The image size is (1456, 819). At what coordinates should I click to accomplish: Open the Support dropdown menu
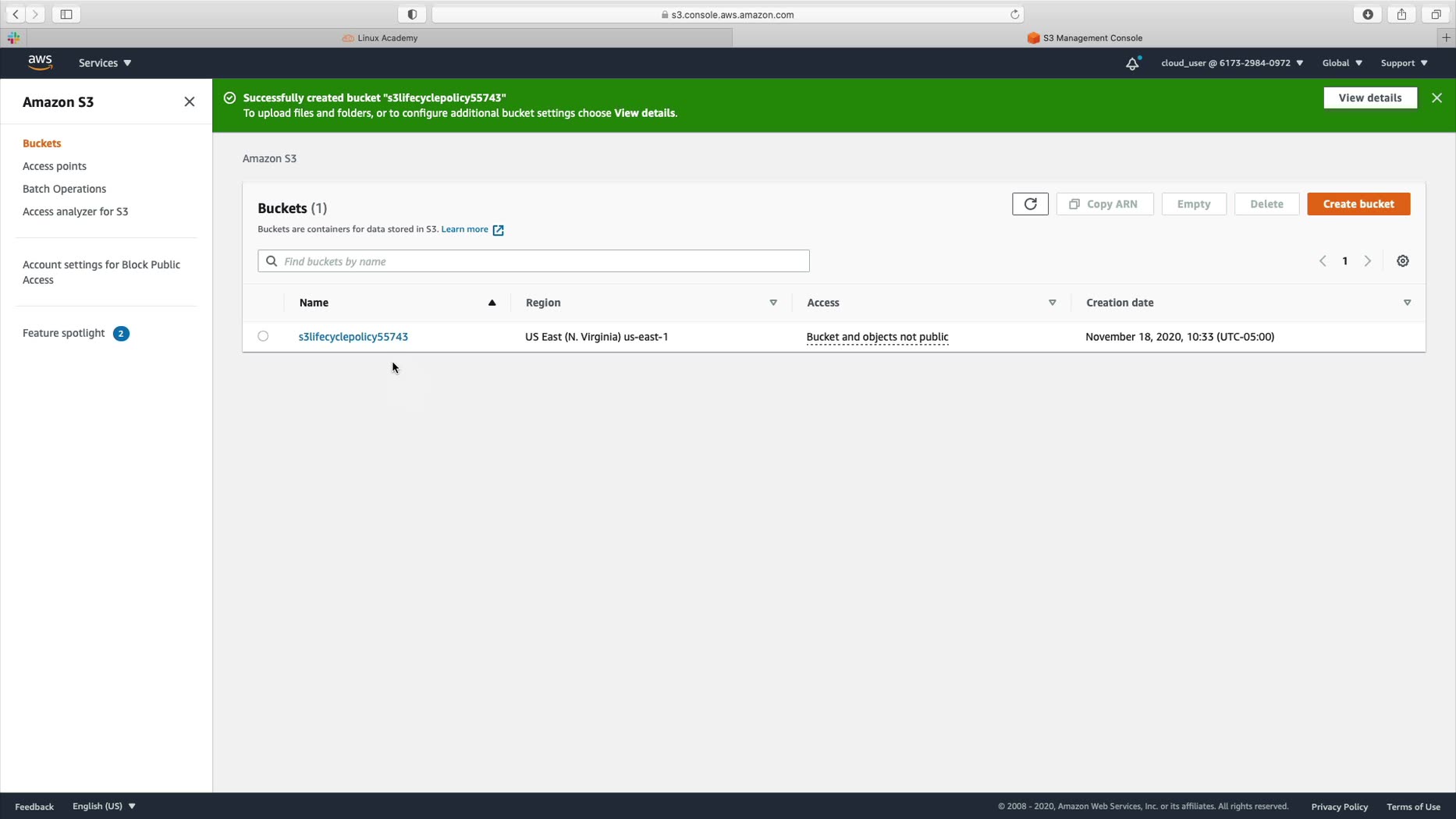point(1404,63)
